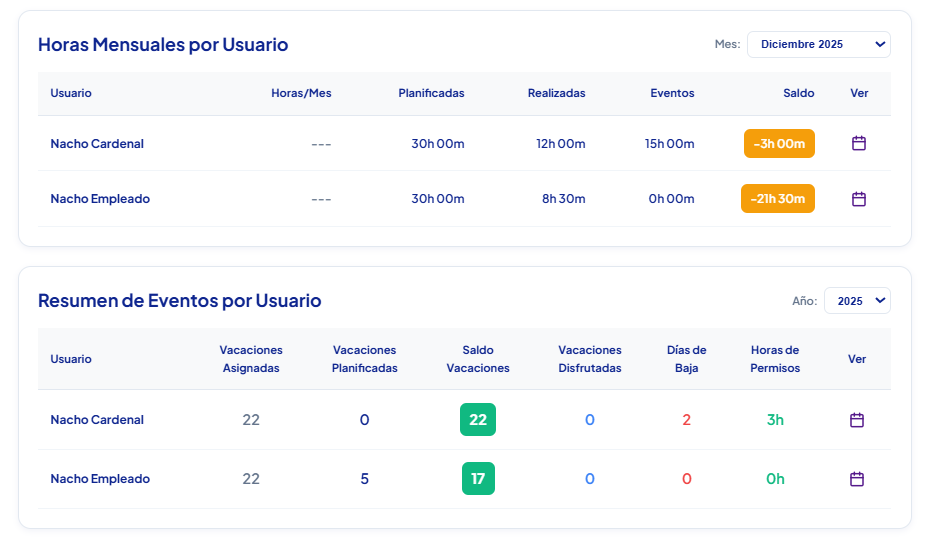Click the -3h 00m saldo badge
This screenshot has height=541, width=926.
coord(779,144)
